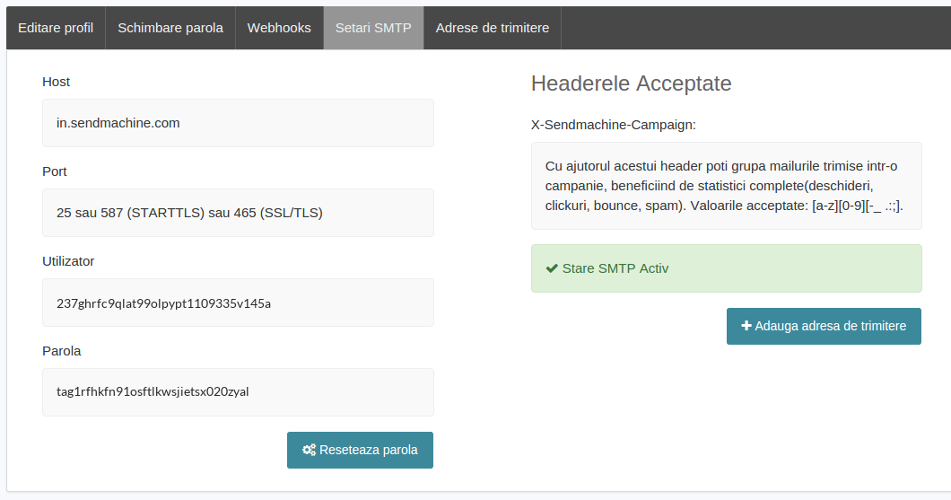Open the Adrese de trimitere tab

pyautogui.click(x=492, y=28)
